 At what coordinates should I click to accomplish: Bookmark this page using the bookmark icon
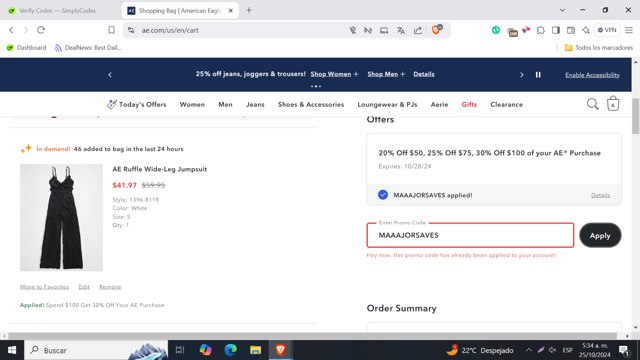click(x=111, y=30)
